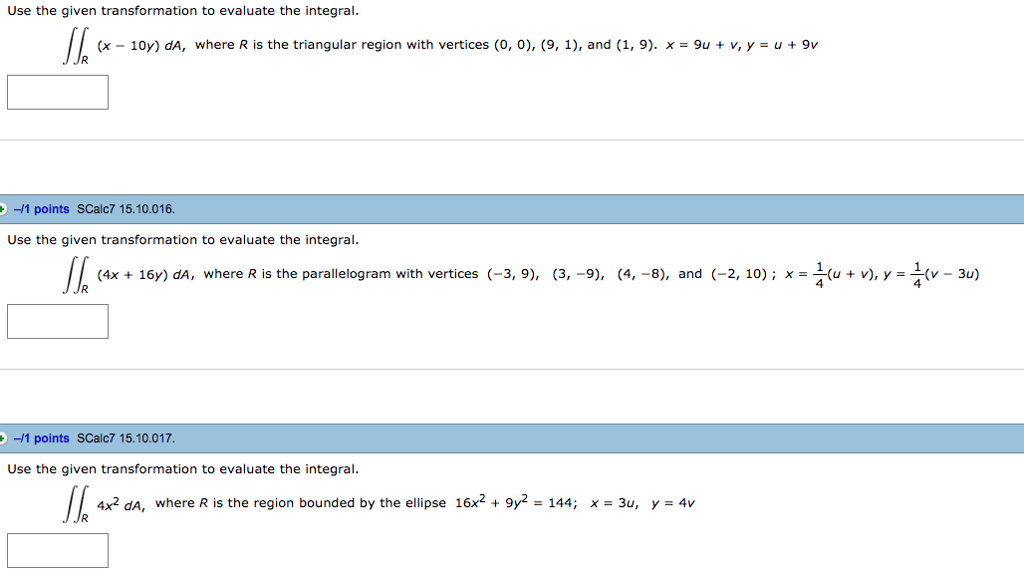Expand details with the plus icon for 15.10.017
Viewport: 1024px width, 577px height.
[x=3, y=439]
